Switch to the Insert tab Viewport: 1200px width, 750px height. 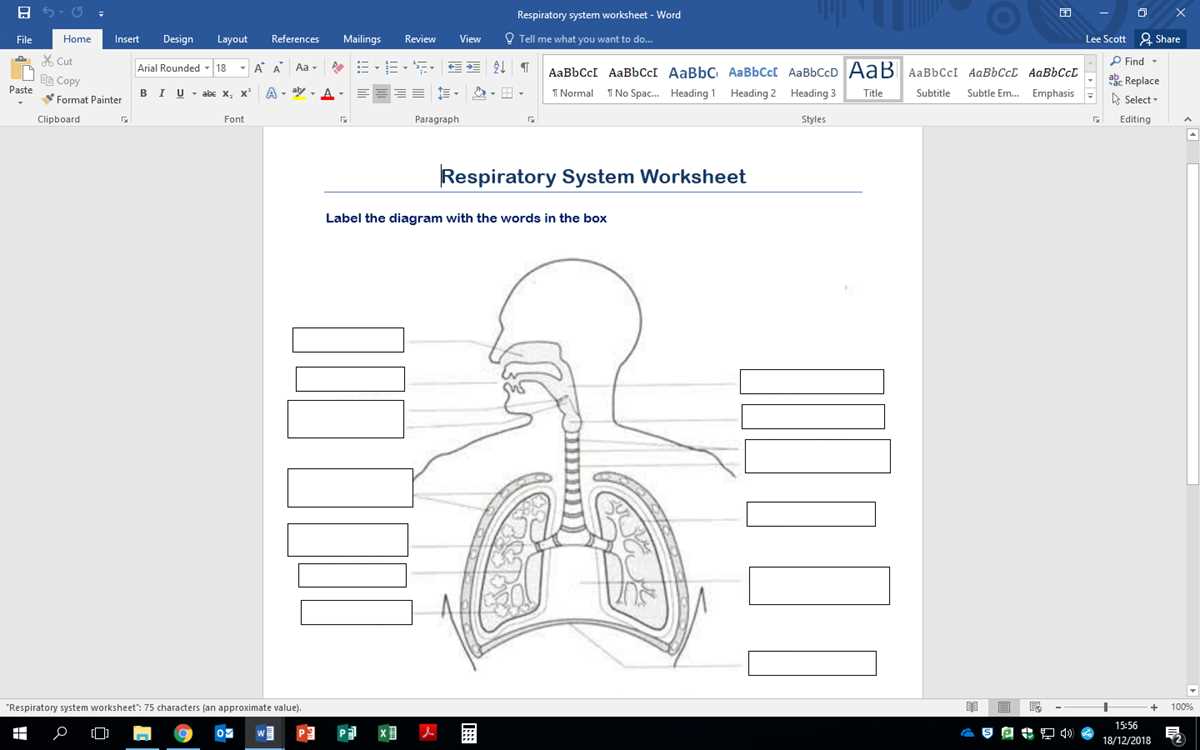coord(127,39)
